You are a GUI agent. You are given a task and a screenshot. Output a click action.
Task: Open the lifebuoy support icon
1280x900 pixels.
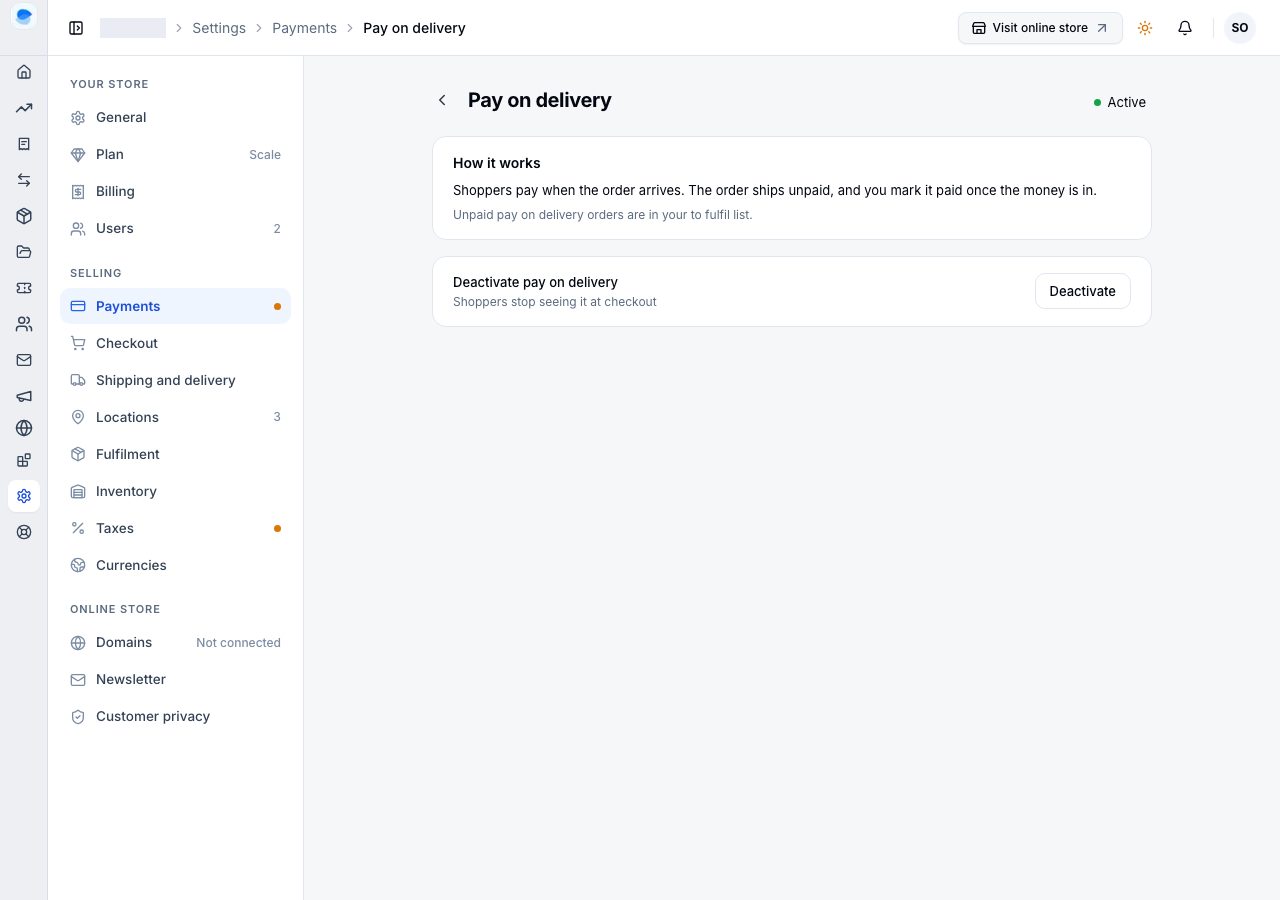[24, 532]
